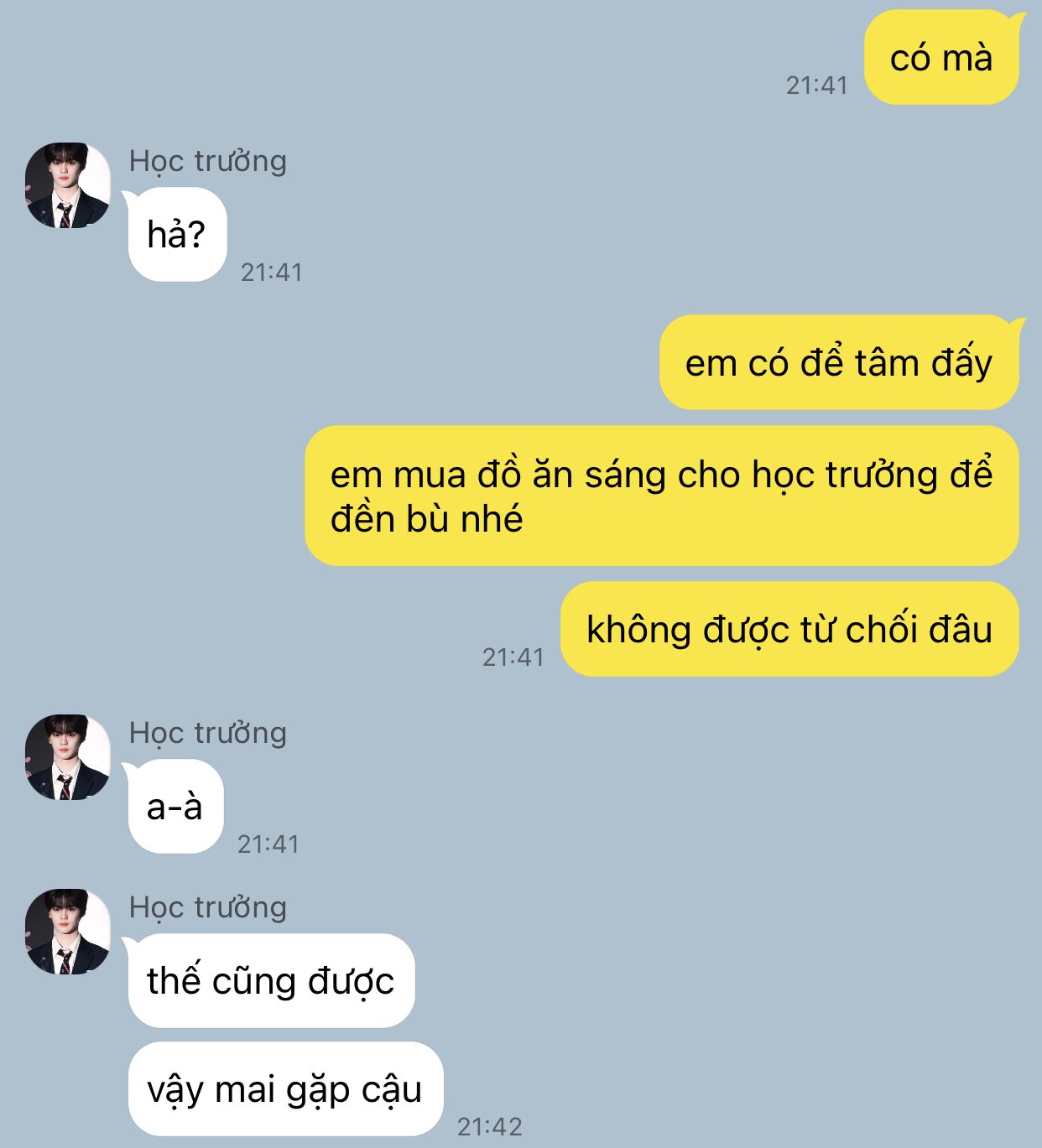Viewport: 1042px width, 1148px height.
Task: Tap the avatar beside the "a-à" message
Action: click(68, 757)
